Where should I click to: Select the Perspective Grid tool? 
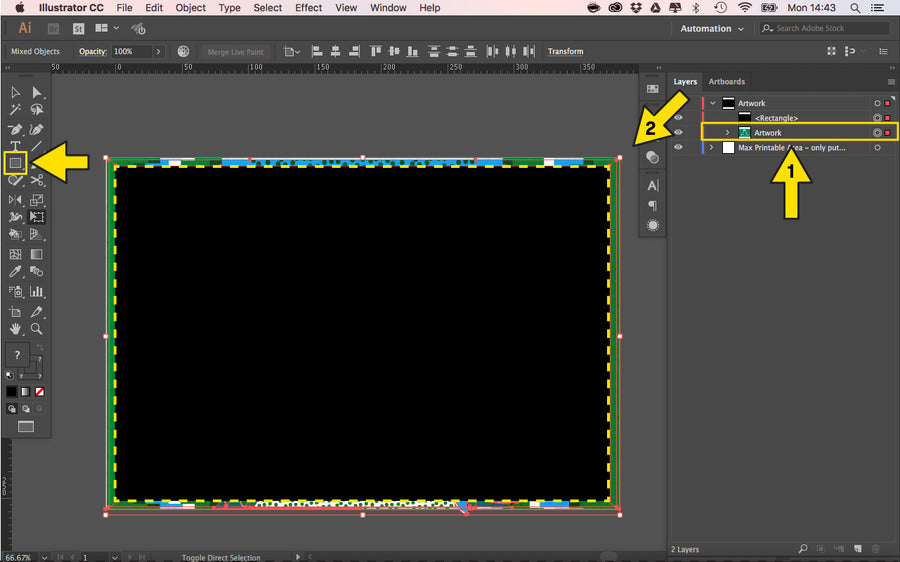pyautogui.click(x=37, y=234)
